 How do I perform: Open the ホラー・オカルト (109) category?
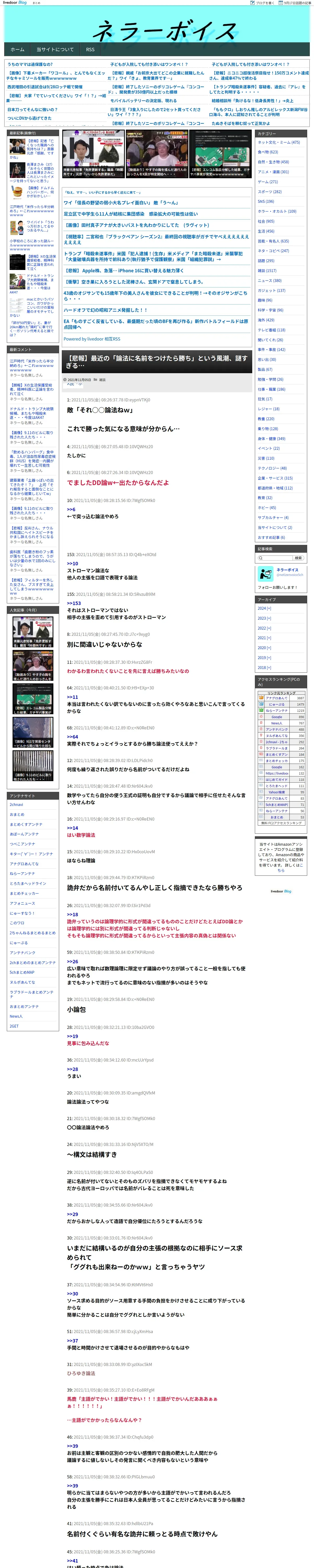(x=277, y=211)
